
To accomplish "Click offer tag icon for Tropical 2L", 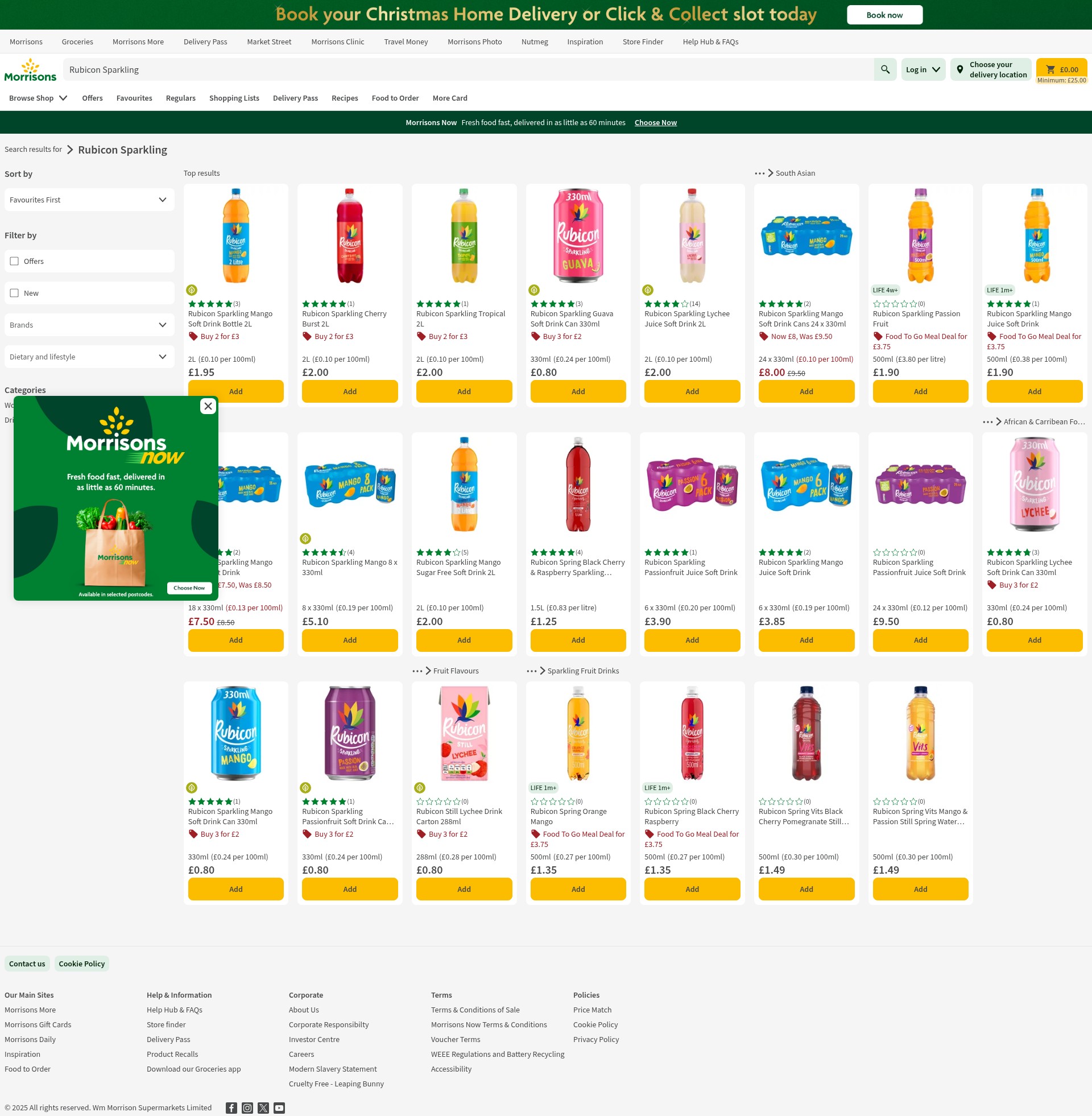I will (x=421, y=337).
